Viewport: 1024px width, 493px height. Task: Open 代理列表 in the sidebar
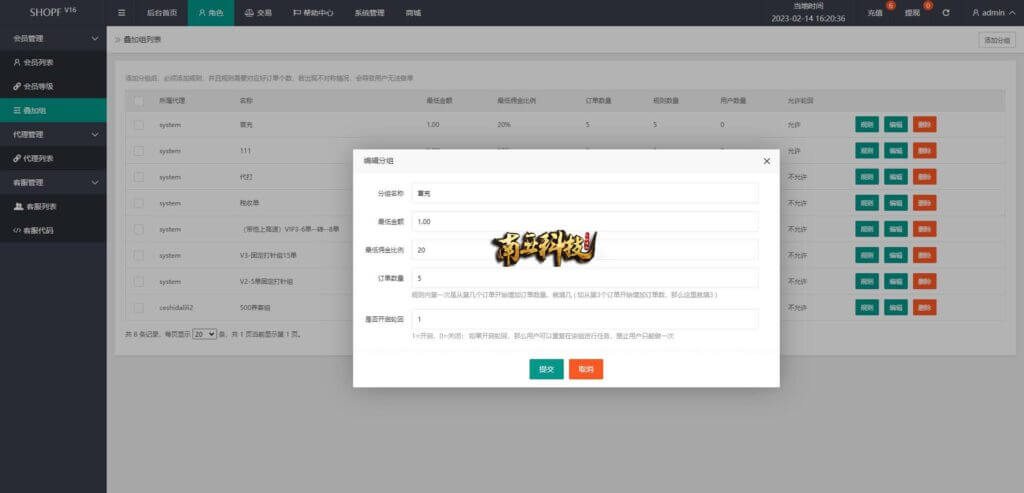[x=53, y=159]
